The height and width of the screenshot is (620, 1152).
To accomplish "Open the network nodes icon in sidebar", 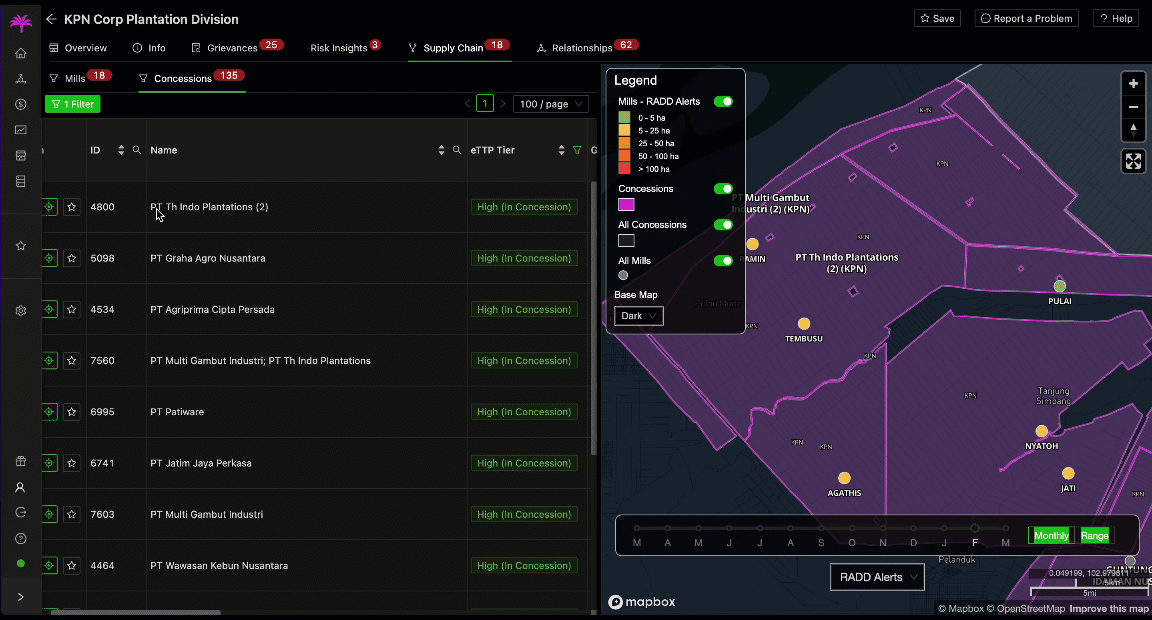I will pyautogui.click(x=21, y=79).
